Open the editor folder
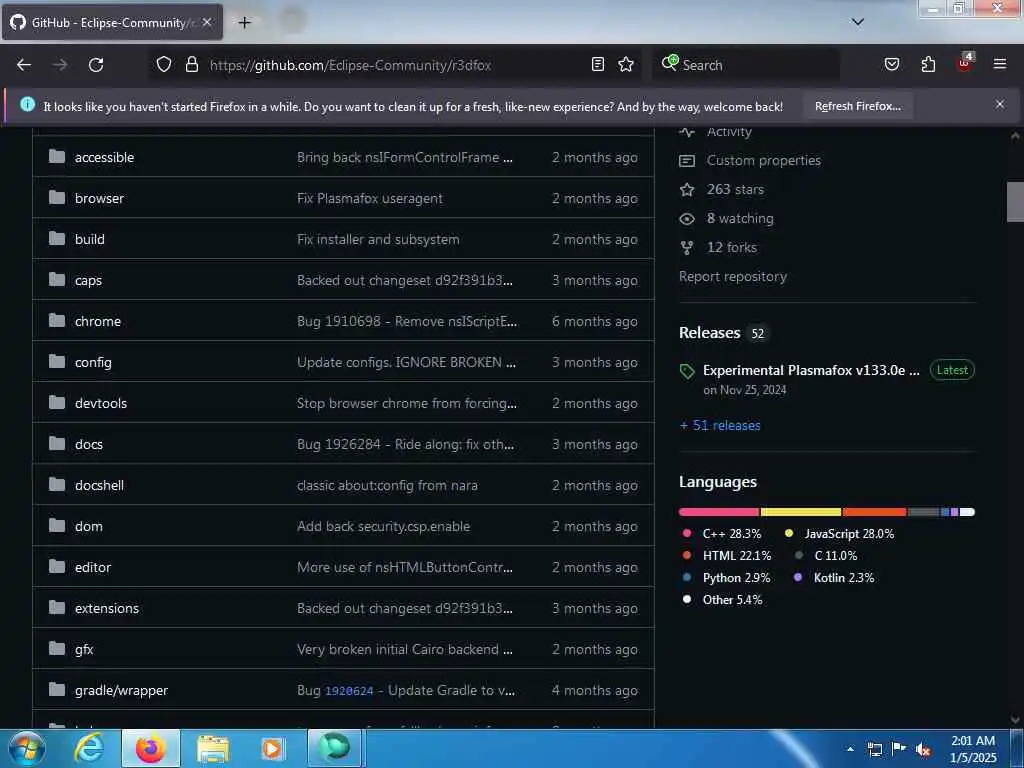The width and height of the screenshot is (1024, 768). (93, 568)
